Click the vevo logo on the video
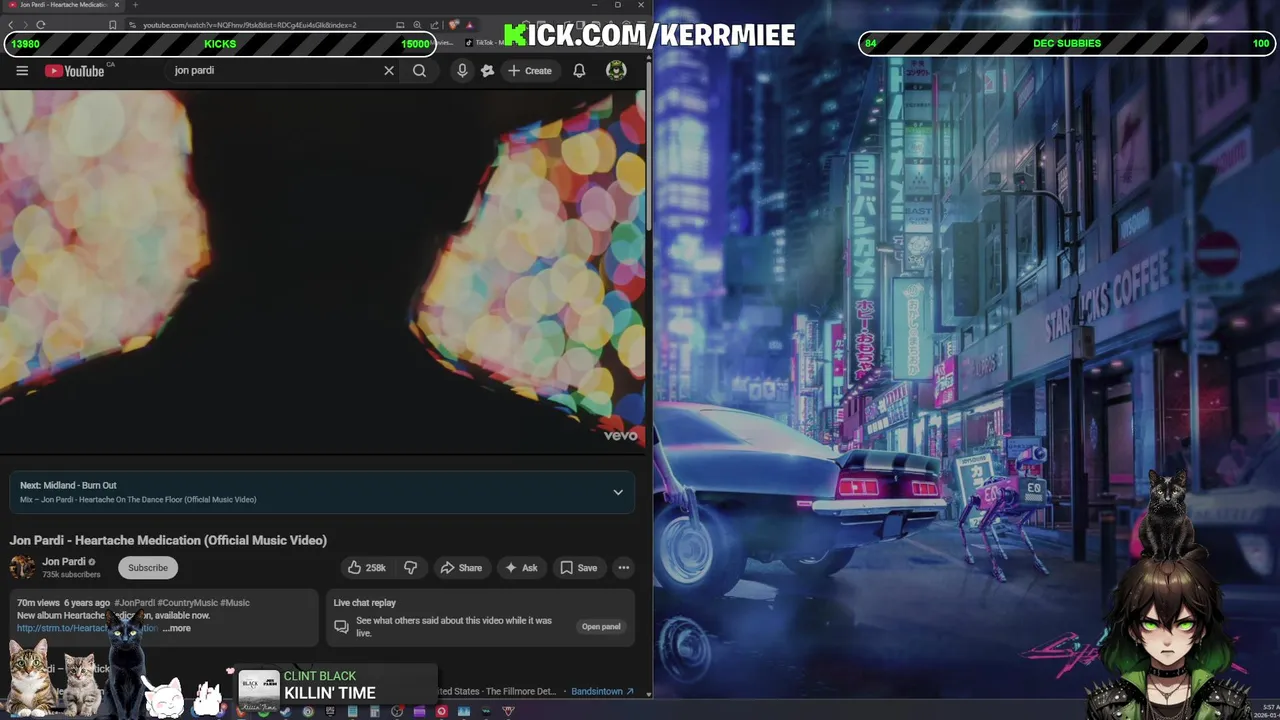This screenshot has width=1280, height=720. coord(620,435)
